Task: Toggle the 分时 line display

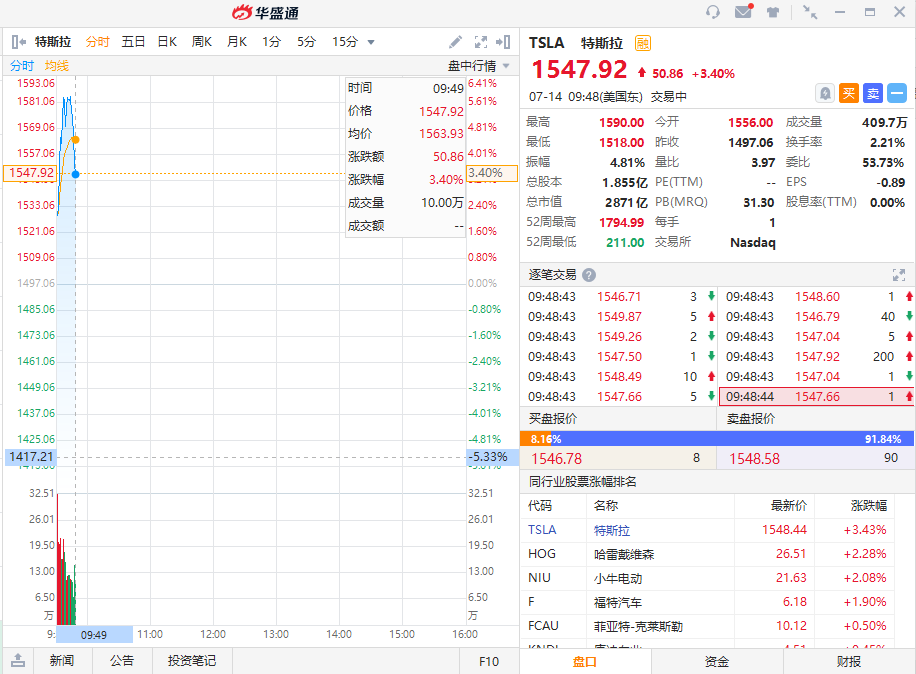Action: [x=22, y=66]
